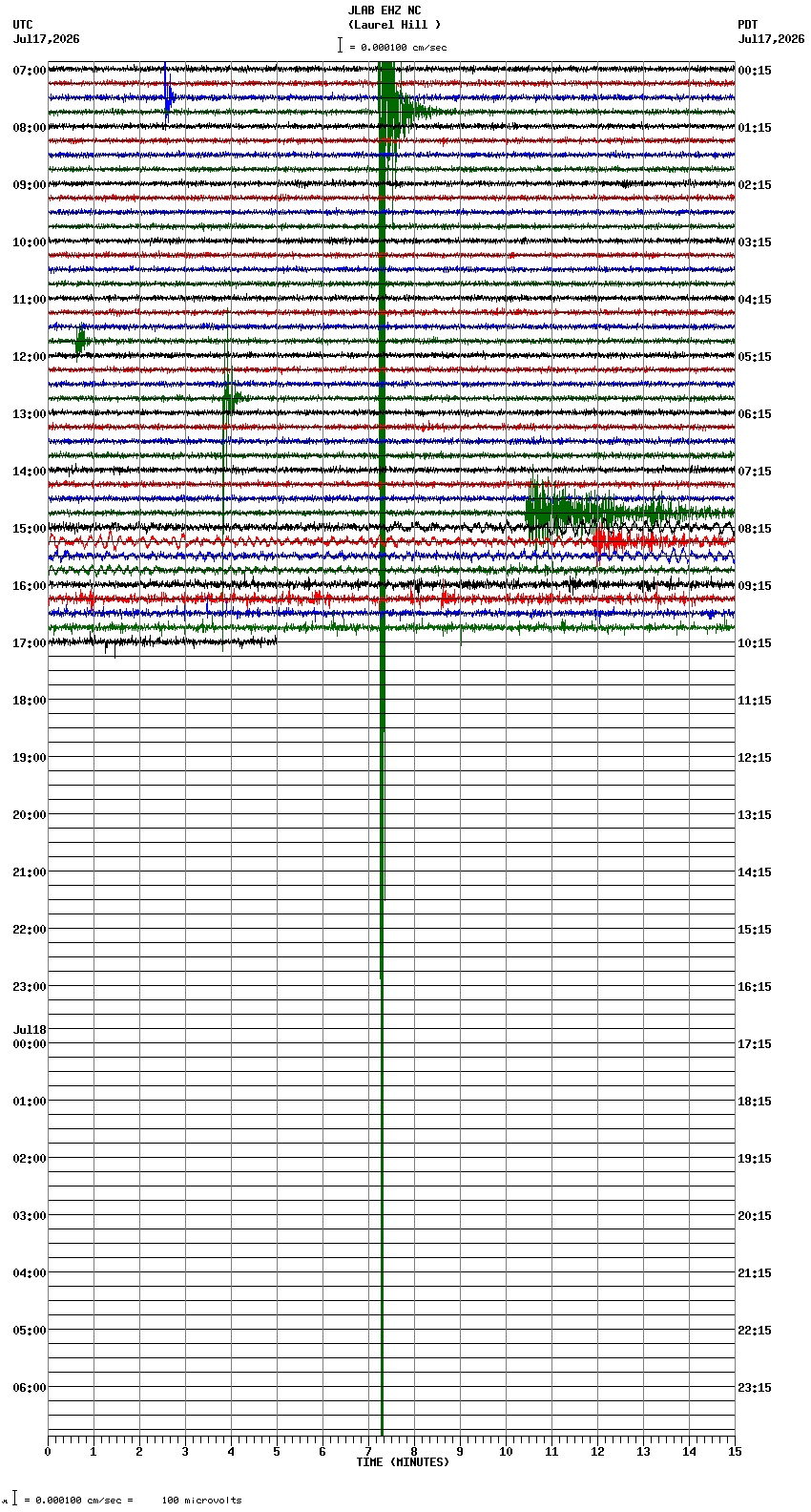Click the '00:15' PDT time label
The height and width of the screenshot is (1512, 811).
(x=755, y=71)
